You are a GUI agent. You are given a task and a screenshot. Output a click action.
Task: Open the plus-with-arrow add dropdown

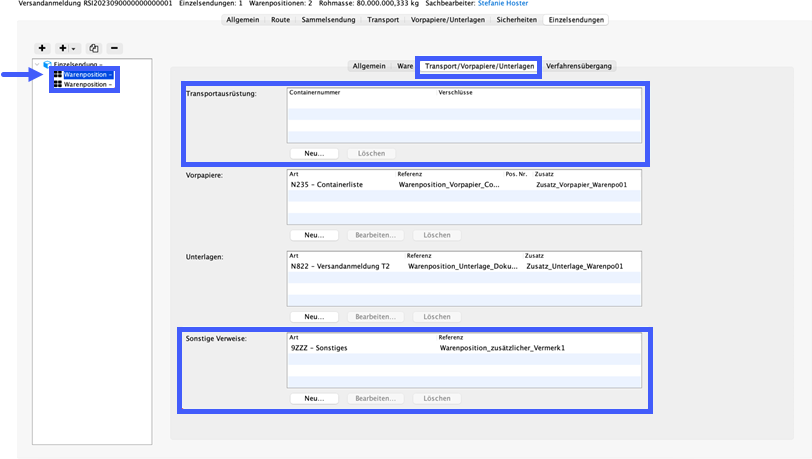66,48
